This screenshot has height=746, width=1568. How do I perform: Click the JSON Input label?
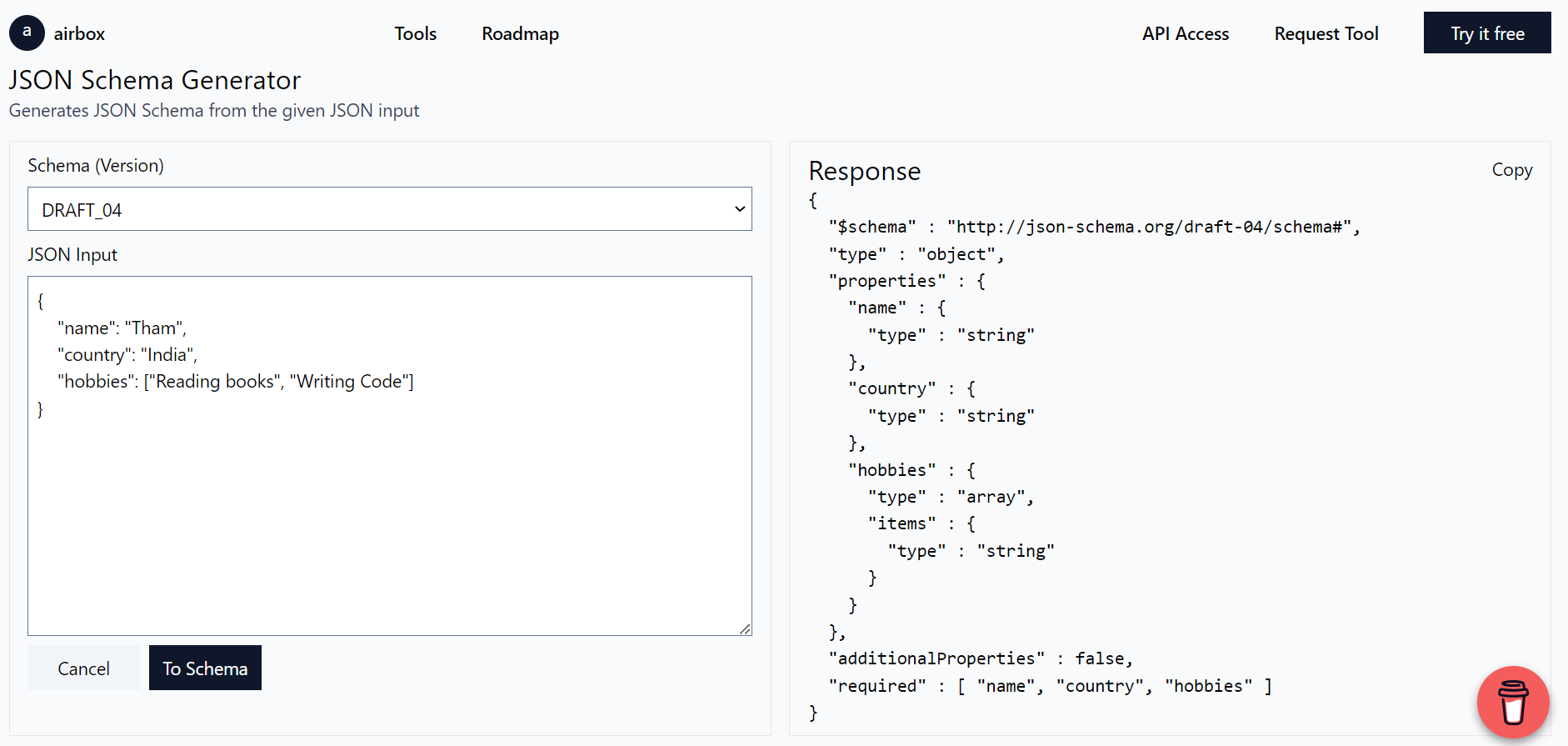point(72,254)
